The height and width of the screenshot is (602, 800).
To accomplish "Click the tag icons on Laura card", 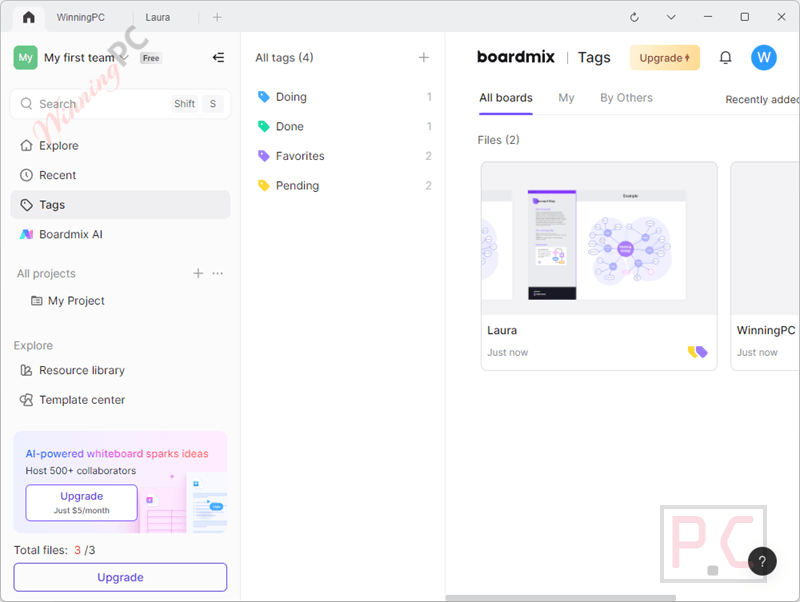I will [697, 352].
